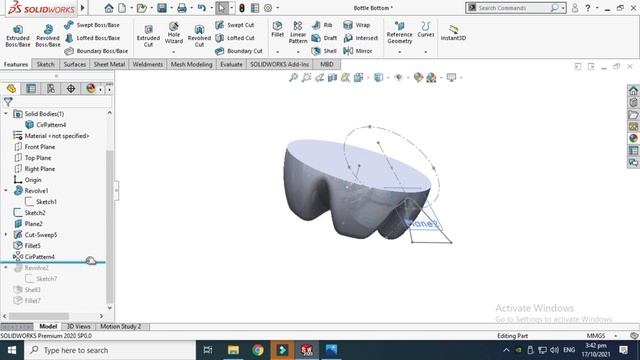Screen dimensions: 640x360
Task: Expand the Cut-Sweep5 feature node
Action: click(x=6, y=235)
